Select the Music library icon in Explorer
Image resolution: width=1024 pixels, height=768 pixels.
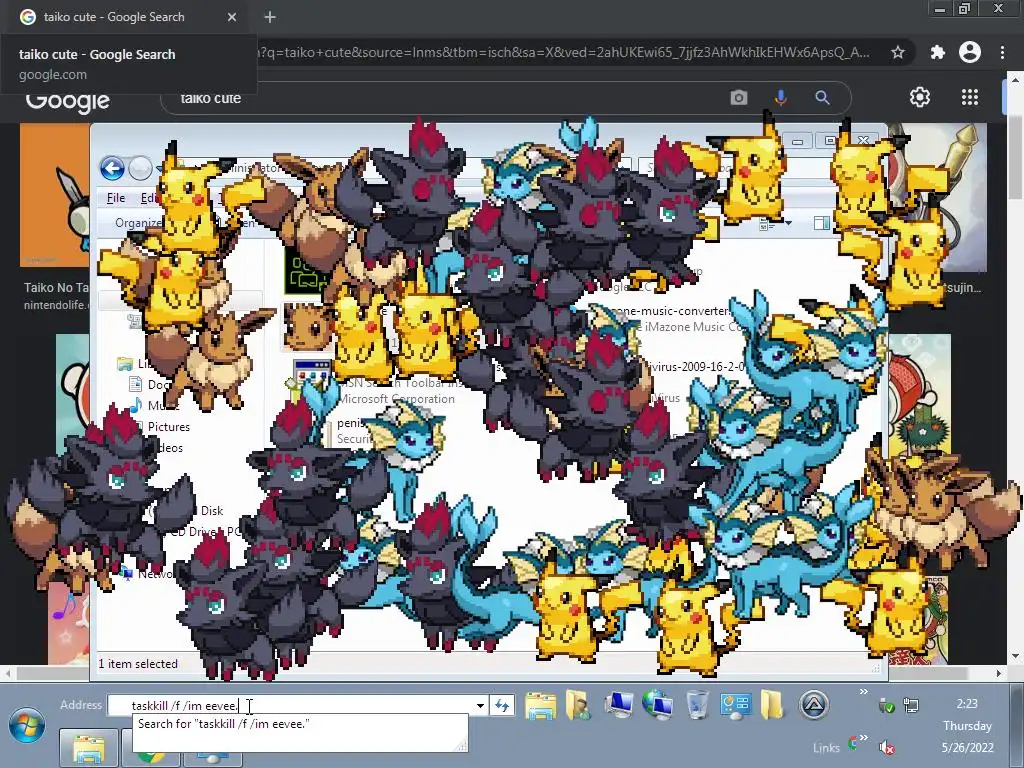[x=135, y=406]
